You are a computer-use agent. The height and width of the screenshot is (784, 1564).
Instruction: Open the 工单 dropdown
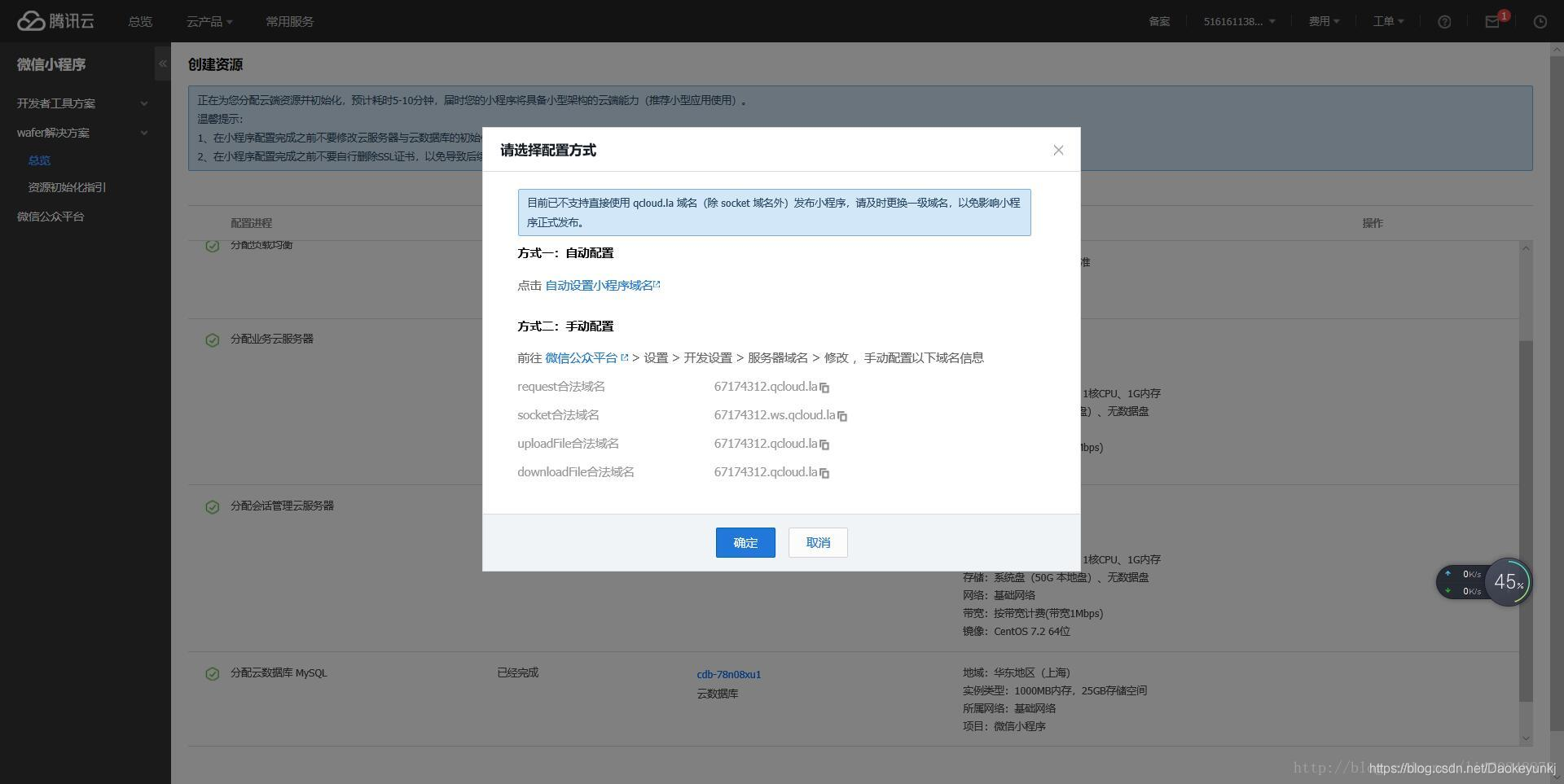(x=1388, y=22)
